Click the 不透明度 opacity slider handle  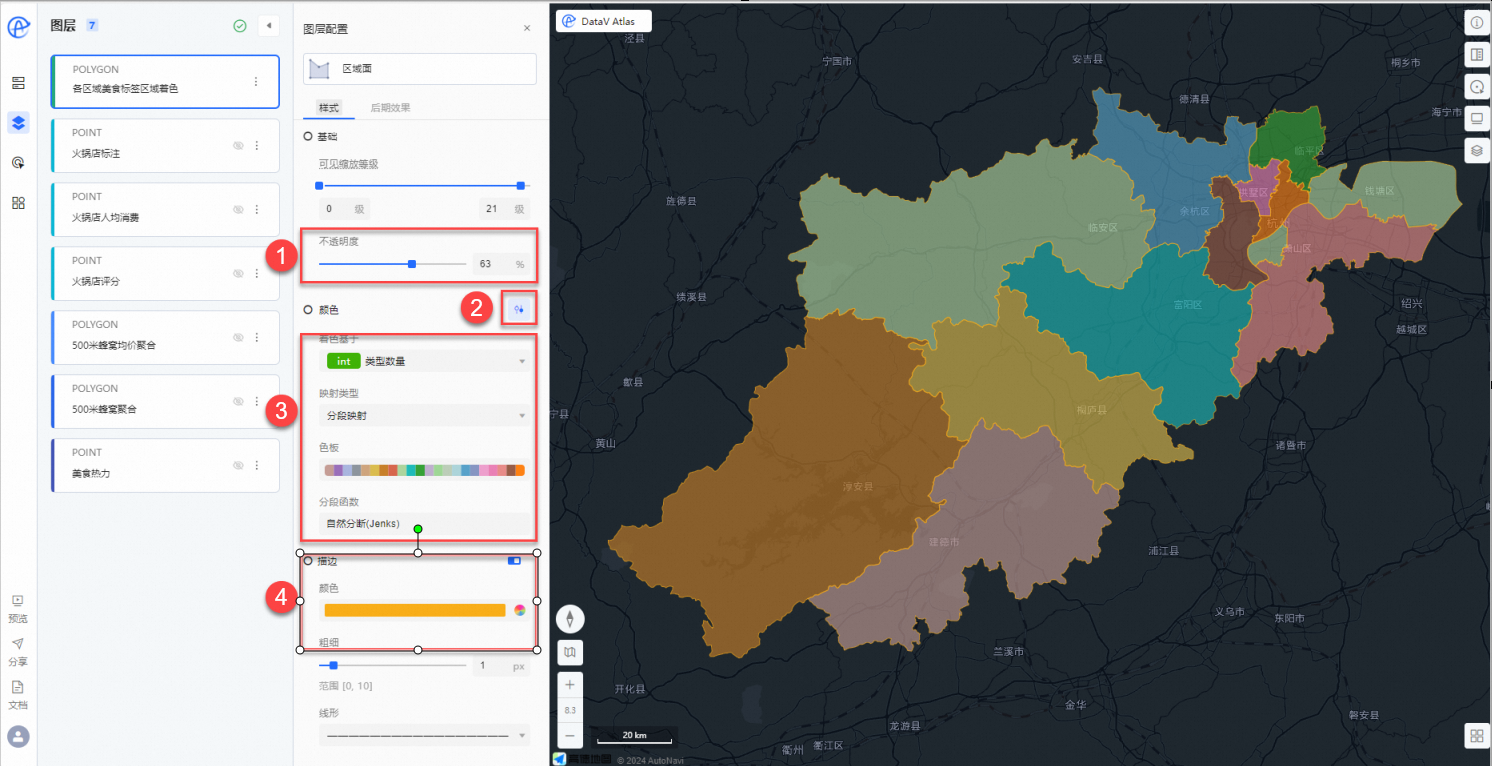point(412,264)
